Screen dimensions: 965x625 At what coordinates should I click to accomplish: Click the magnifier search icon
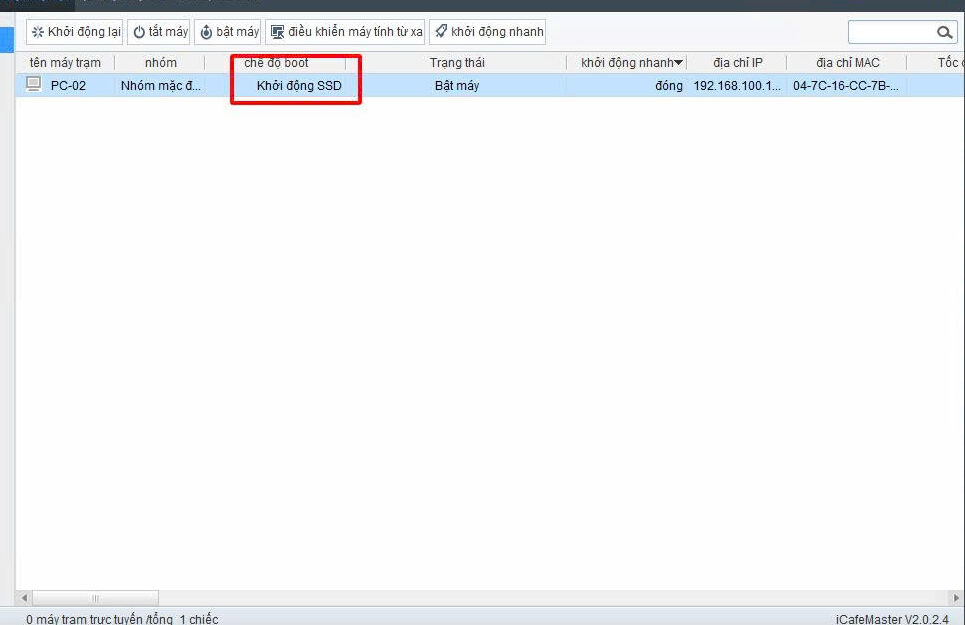944,33
